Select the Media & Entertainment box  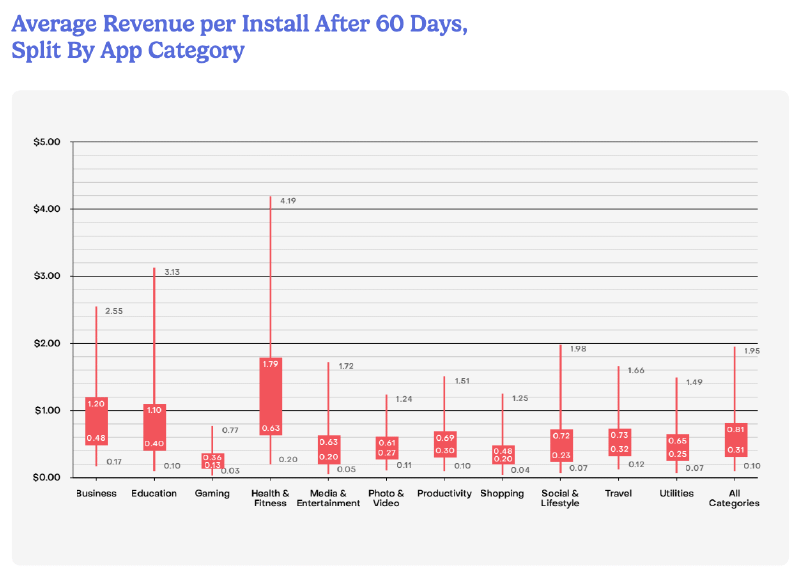[x=328, y=449]
